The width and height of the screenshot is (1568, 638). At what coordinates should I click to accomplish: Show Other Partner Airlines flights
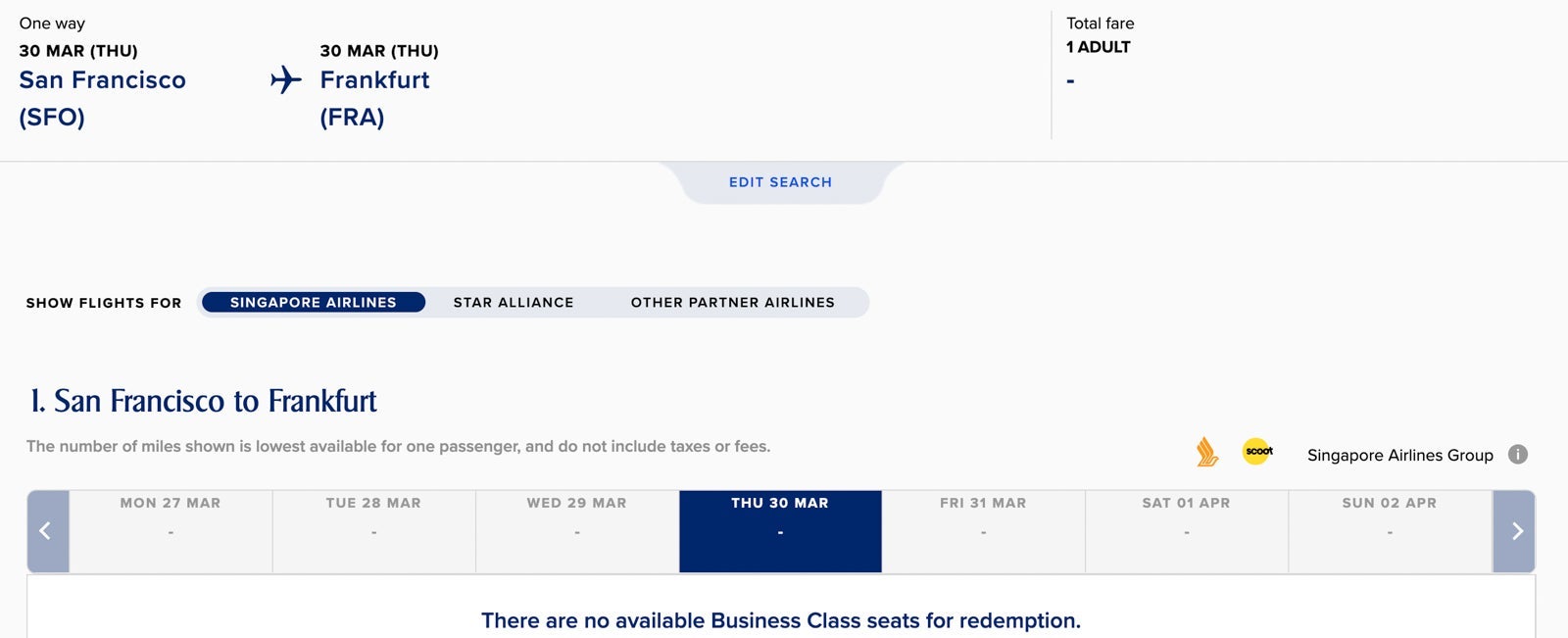[x=732, y=303]
